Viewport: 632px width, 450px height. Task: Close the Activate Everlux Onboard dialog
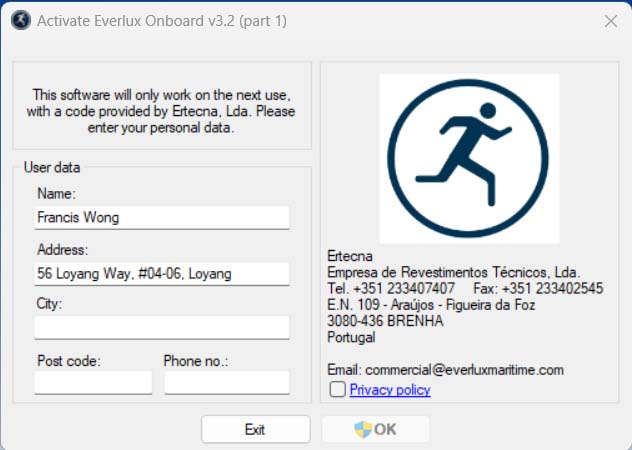click(x=611, y=21)
